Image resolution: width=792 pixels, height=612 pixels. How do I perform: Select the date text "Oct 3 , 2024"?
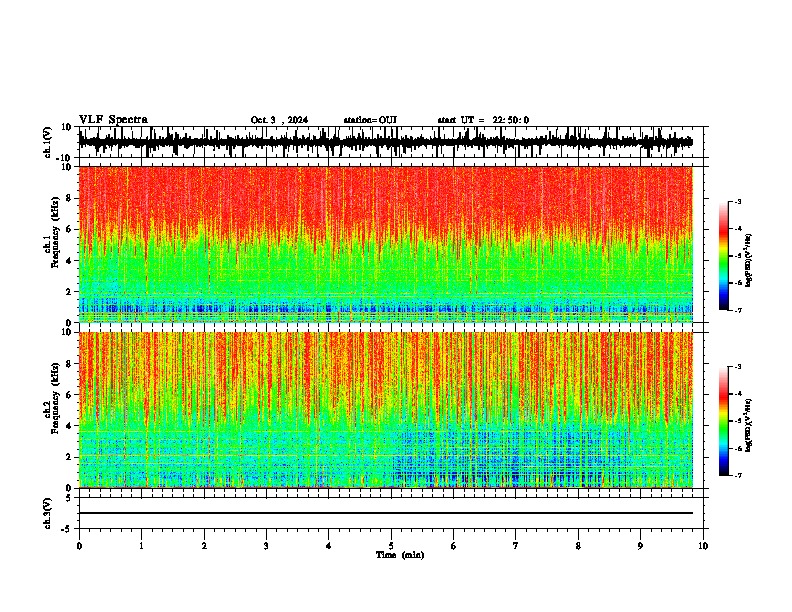(279, 120)
